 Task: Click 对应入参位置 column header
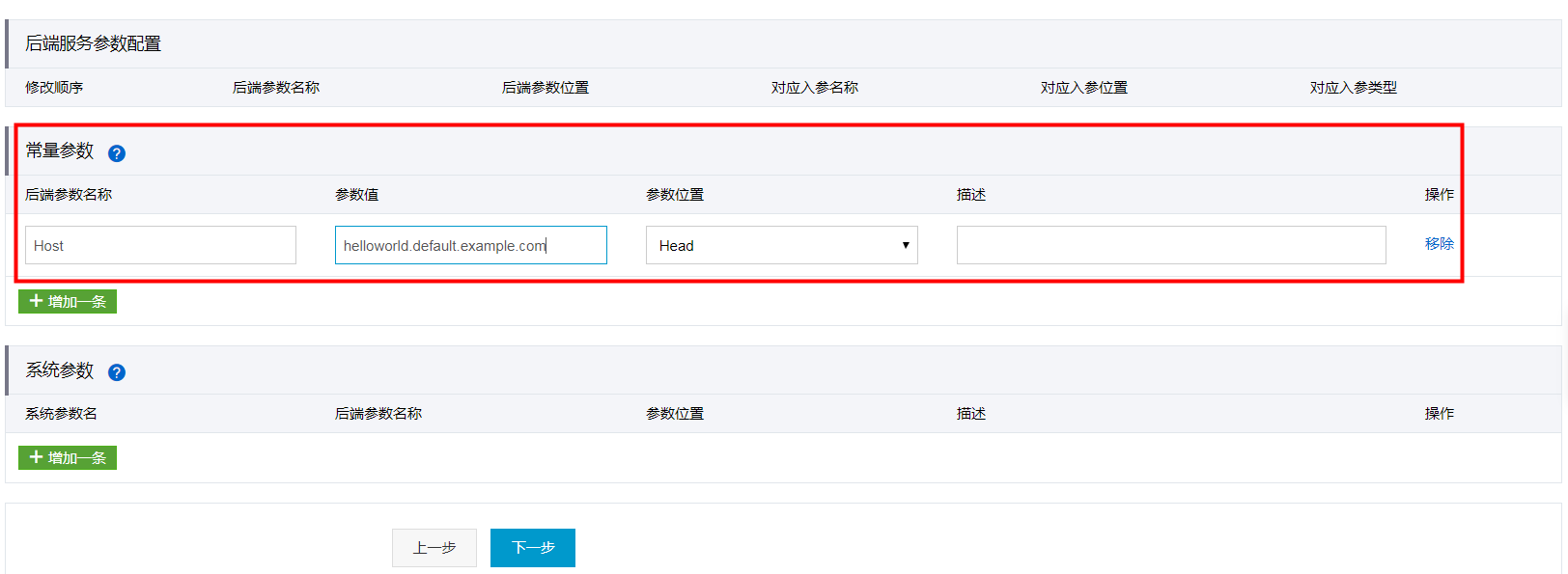1084,87
